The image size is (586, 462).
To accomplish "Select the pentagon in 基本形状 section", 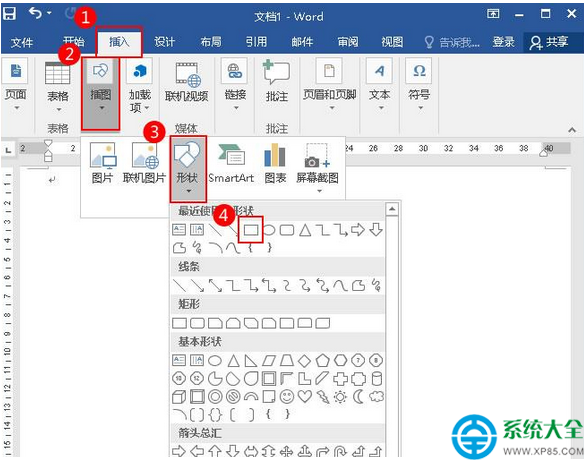I will [323, 360].
